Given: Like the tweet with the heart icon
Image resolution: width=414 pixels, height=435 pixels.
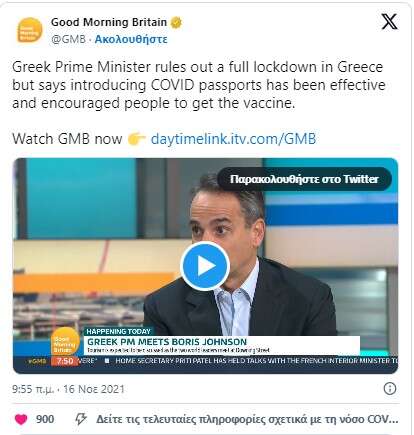Looking at the screenshot, I should tap(21, 419).
